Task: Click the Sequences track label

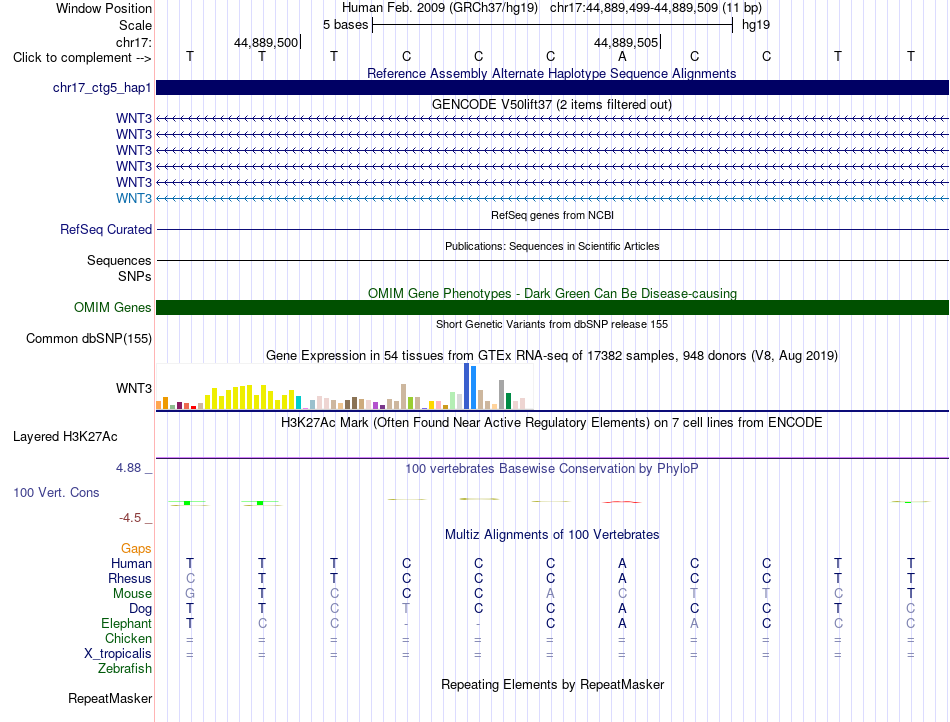Action: [x=119, y=260]
